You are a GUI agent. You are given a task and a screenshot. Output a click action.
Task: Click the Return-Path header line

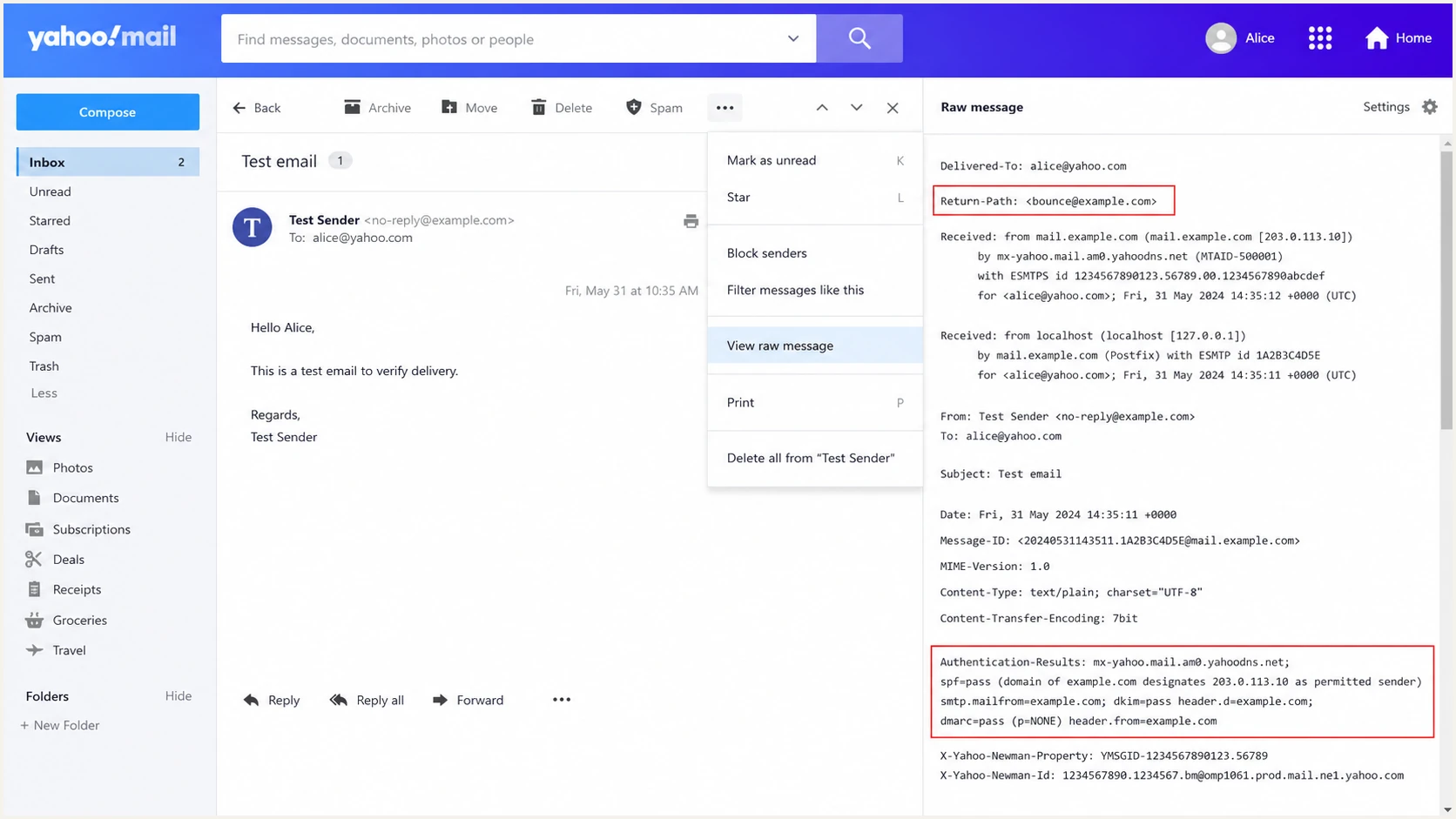(1048, 201)
